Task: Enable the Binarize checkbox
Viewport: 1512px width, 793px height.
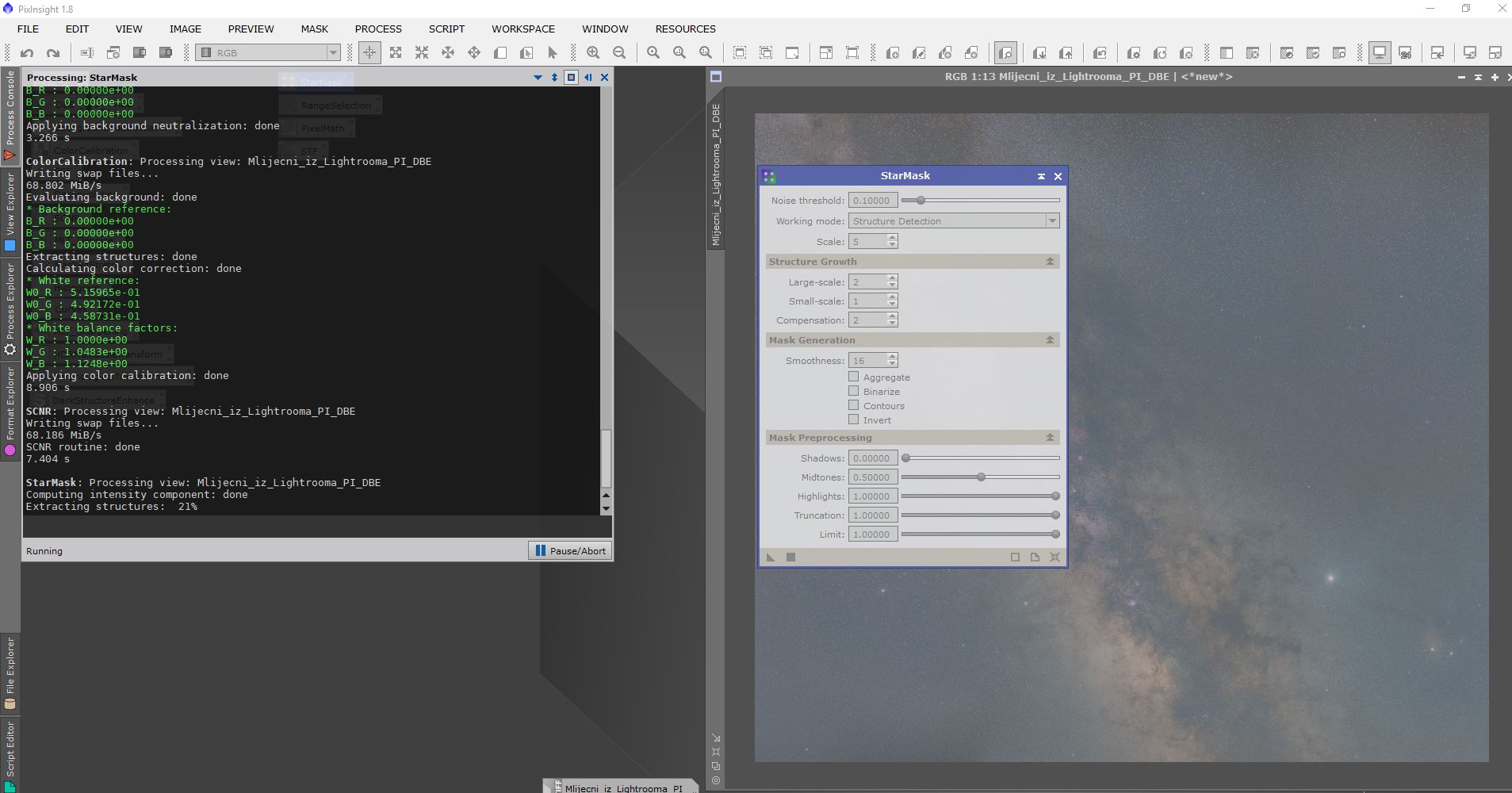Action: [854, 392]
